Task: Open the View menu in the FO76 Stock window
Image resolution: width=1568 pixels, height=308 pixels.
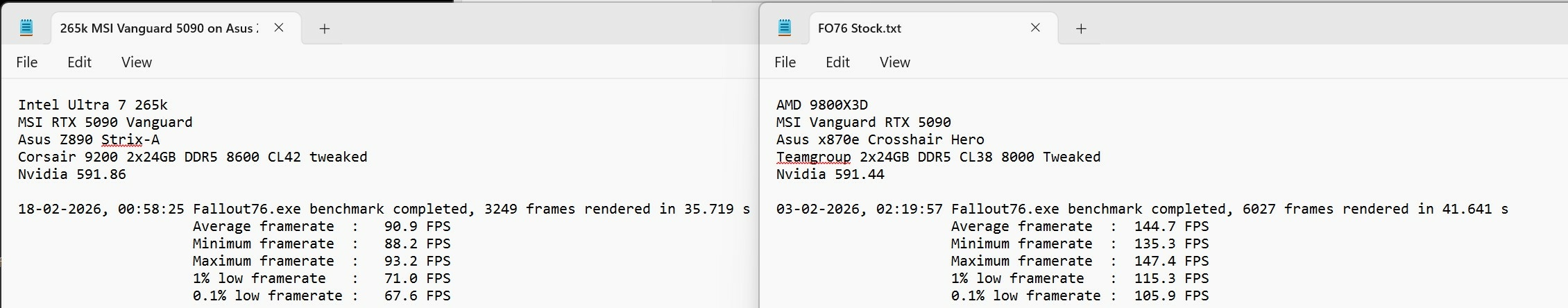Action: click(894, 62)
